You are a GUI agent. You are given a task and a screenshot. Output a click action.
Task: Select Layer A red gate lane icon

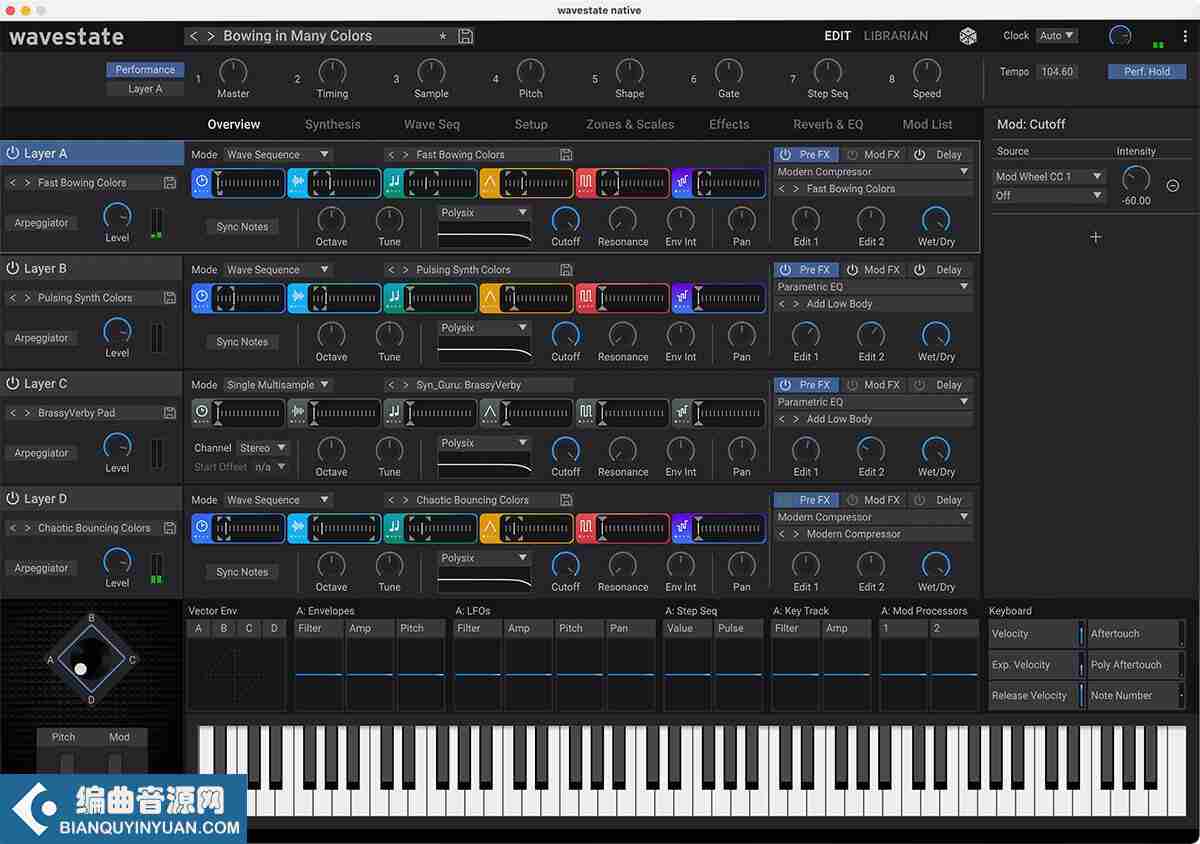coord(586,183)
